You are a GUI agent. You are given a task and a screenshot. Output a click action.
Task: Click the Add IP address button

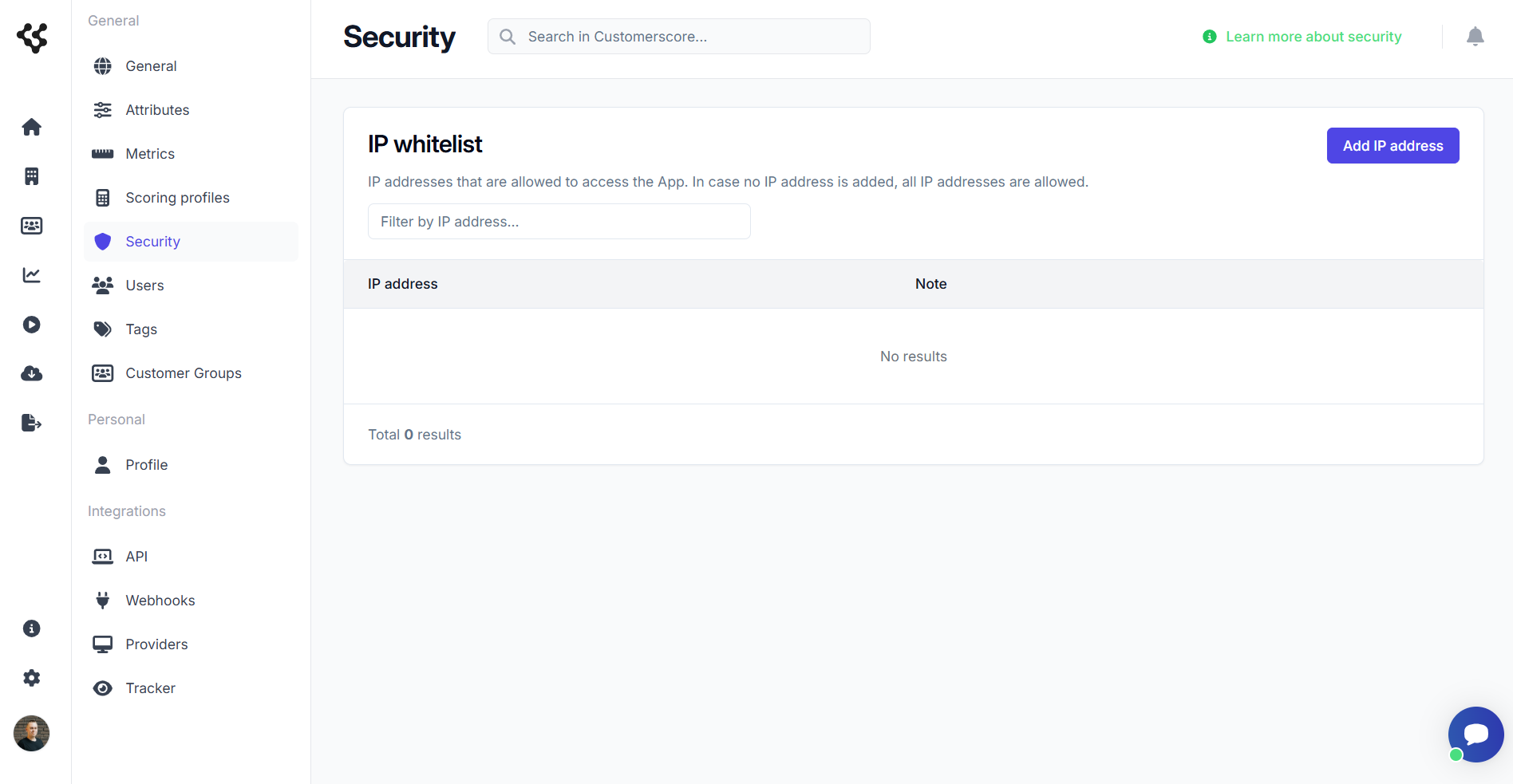pos(1392,145)
